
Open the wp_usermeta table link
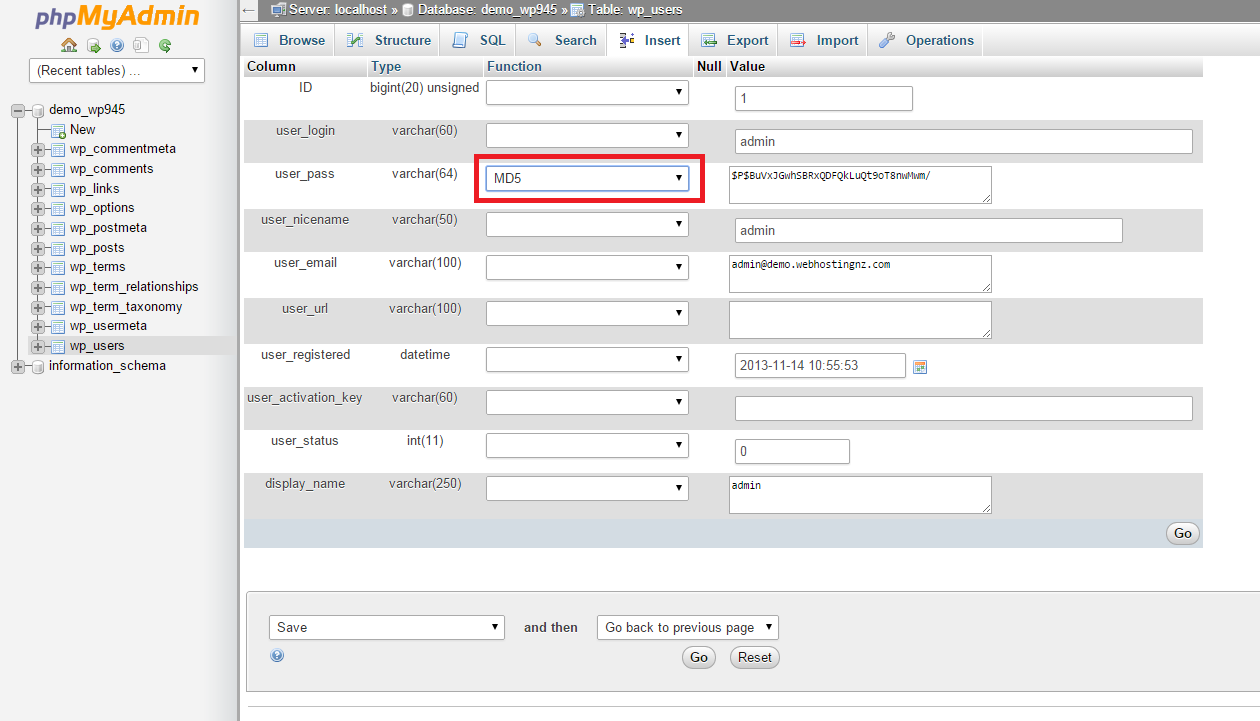pos(108,326)
